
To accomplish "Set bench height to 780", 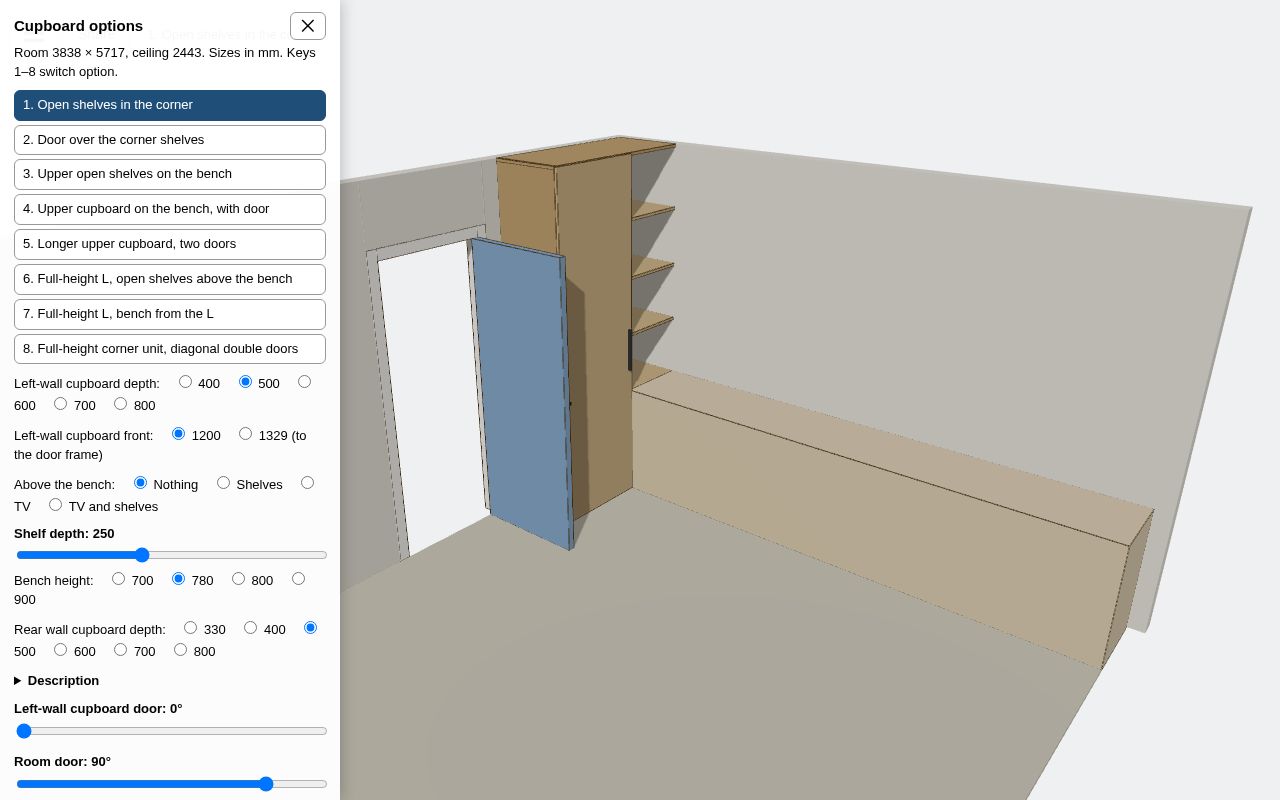I will point(178,579).
